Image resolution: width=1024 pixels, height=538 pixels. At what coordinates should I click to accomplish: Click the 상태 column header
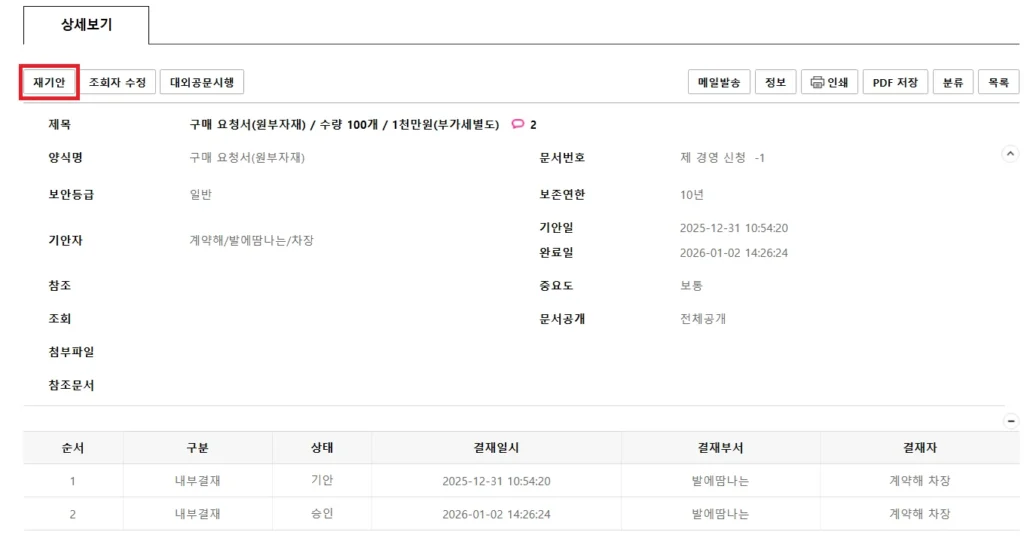[322, 448]
